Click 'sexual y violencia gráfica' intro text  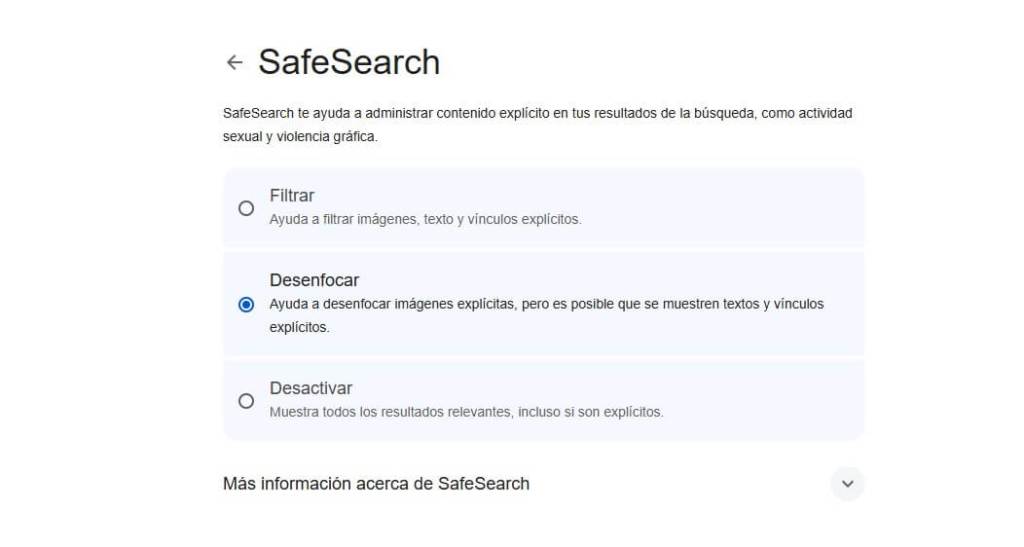pyautogui.click(x=300, y=137)
